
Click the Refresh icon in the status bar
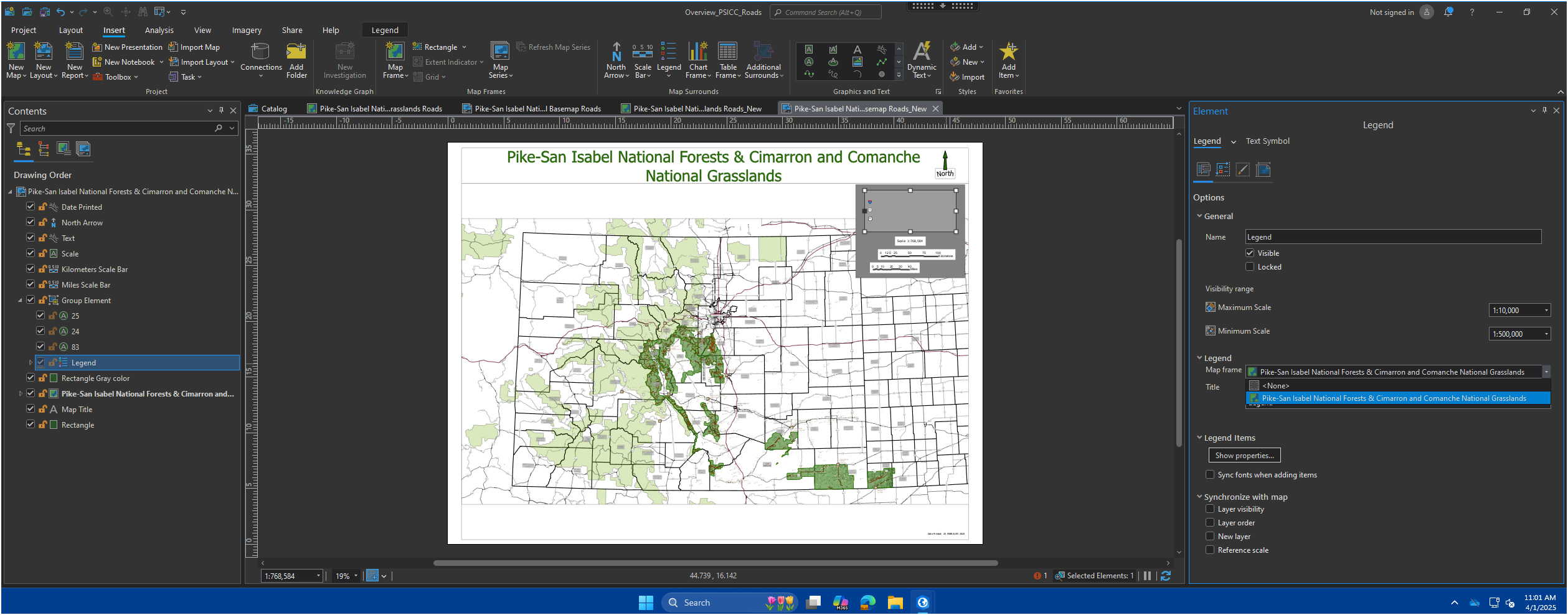(x=1166, y=576)
